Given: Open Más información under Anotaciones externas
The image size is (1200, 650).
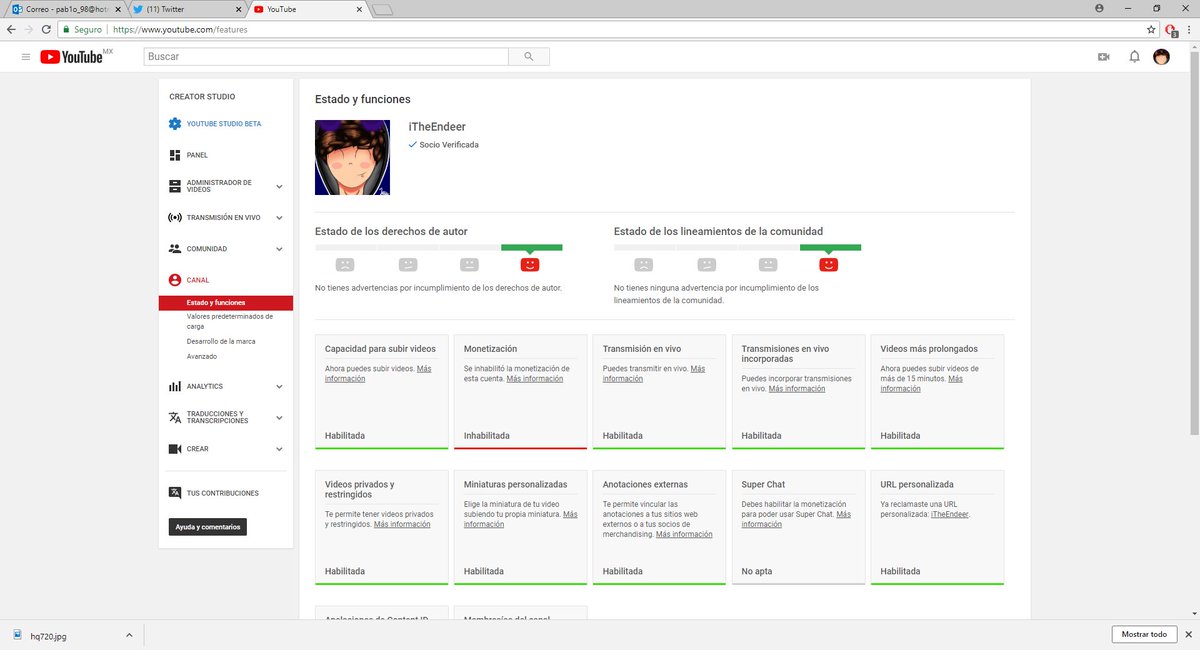Looking at the screenshot, I should (684, 534).
